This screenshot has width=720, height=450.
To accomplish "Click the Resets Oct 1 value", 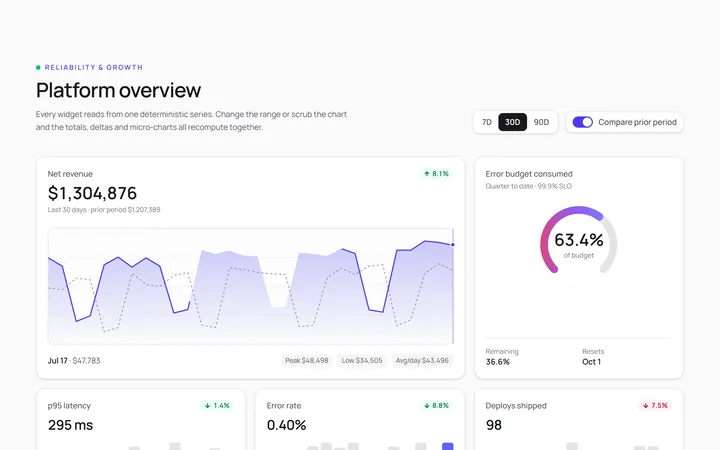I will click(591, 362).
